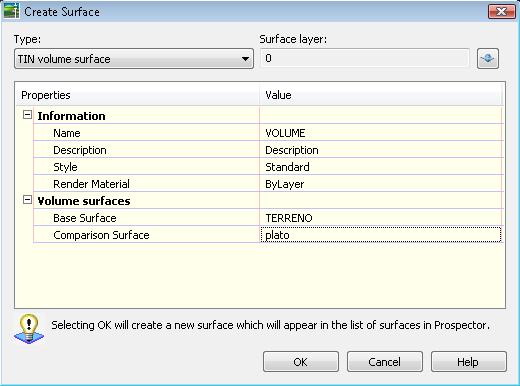Select the Base Surface property label
520x386 pixels.
click(85, 218)
